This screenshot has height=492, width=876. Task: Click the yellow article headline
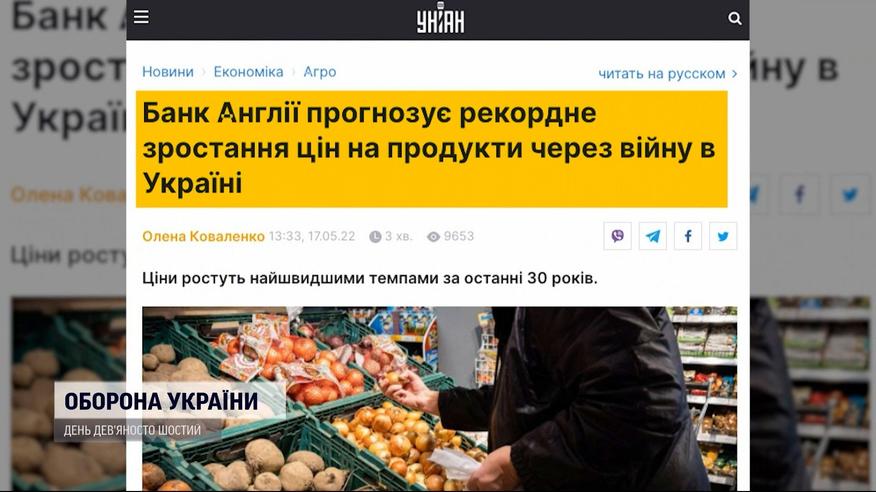(432, 149)
